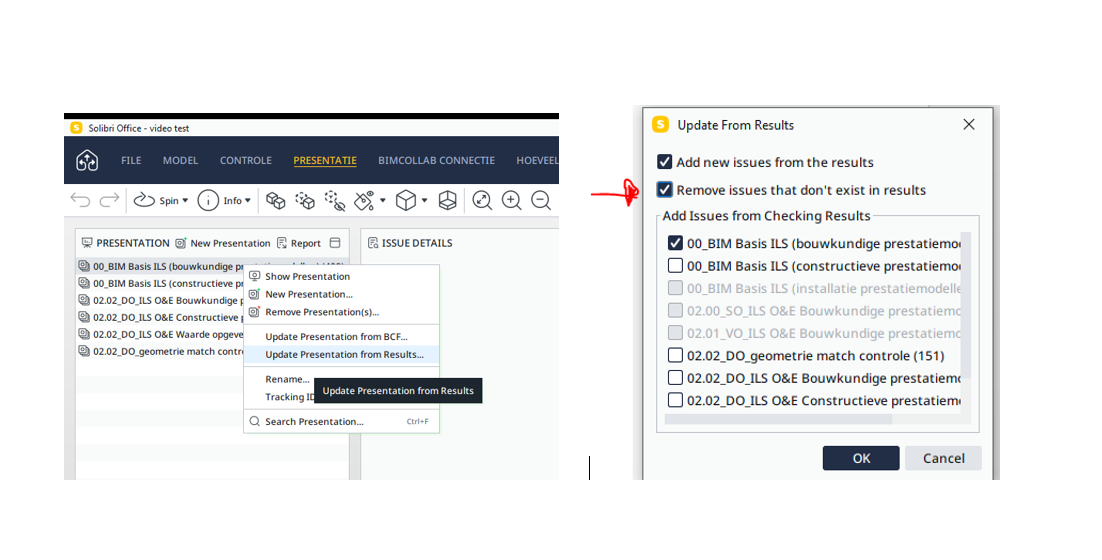Click the sectioning box cube icon
This screenshot has height=560, width=1102.
click(448, 201)
